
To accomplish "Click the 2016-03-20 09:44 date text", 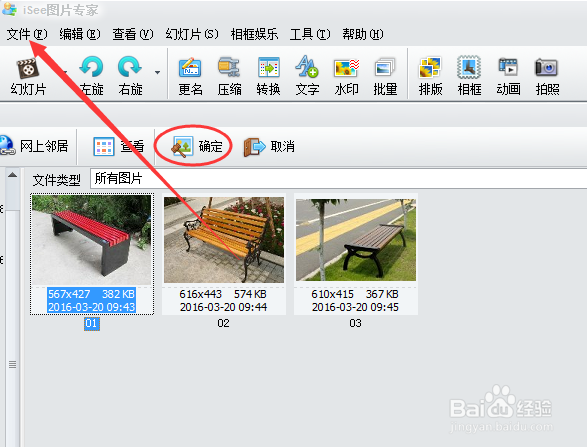I will point(223,307).
